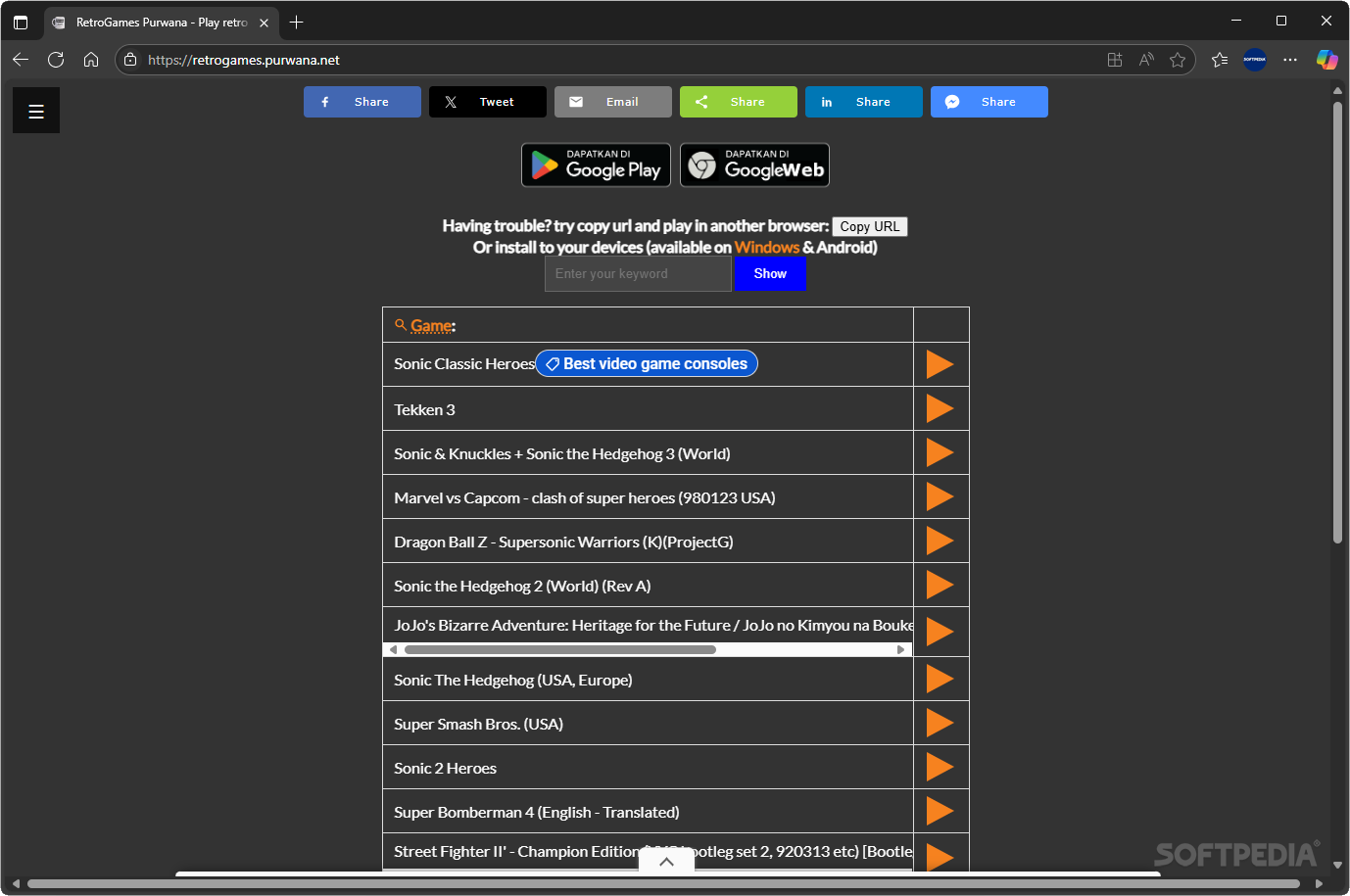Play Marvel vs Capcom game
Screen dimensions: 1350x896
(940, 496)
